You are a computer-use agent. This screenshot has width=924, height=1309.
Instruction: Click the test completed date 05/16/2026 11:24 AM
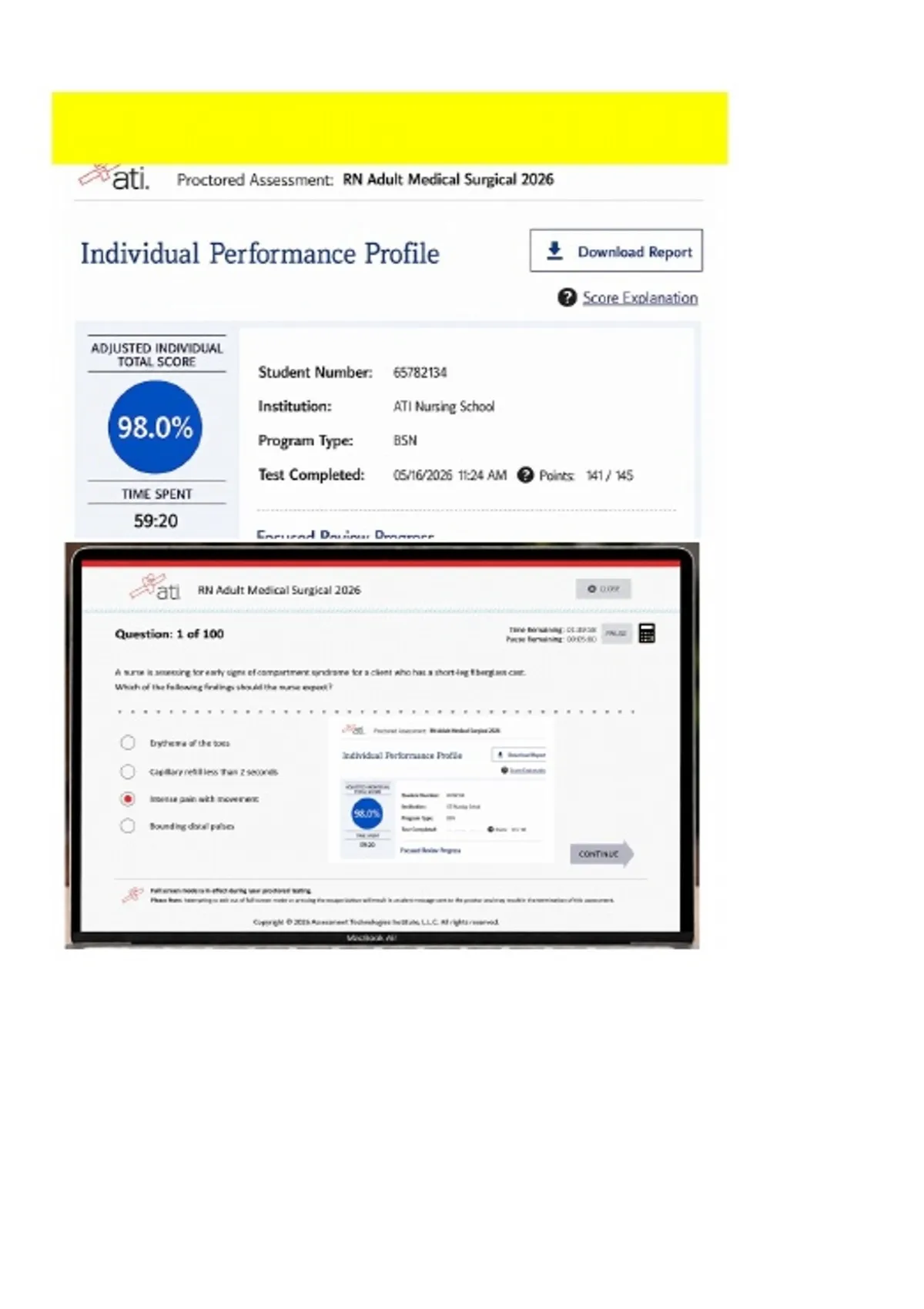[450, 475]
